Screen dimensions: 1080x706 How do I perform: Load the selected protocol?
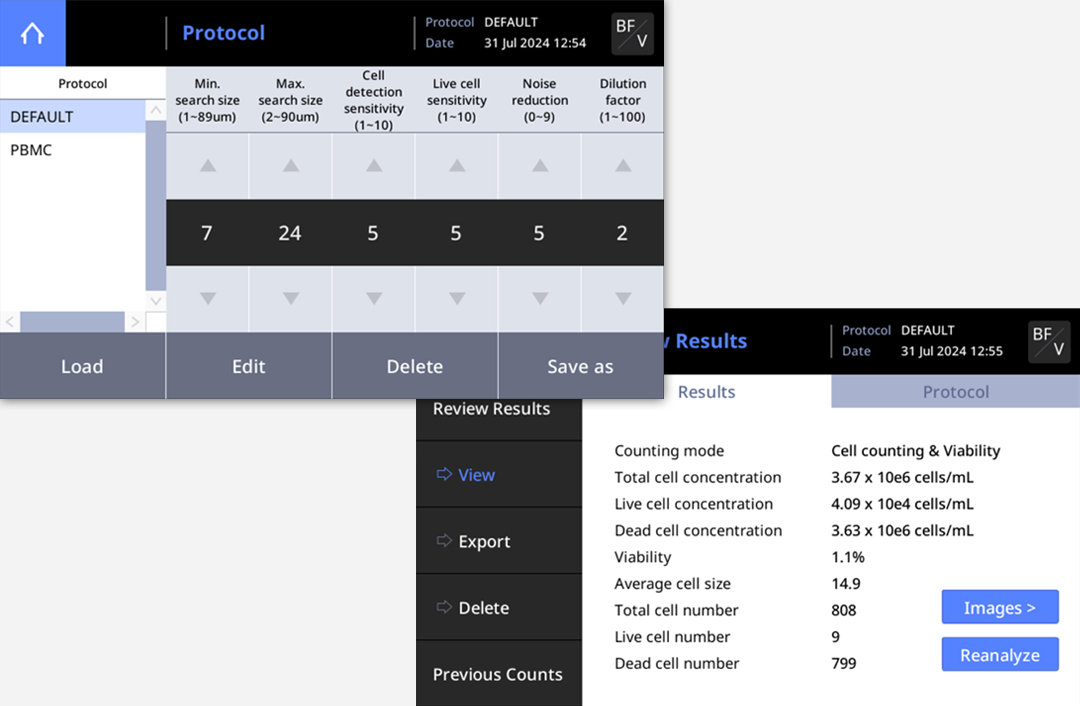83,366
